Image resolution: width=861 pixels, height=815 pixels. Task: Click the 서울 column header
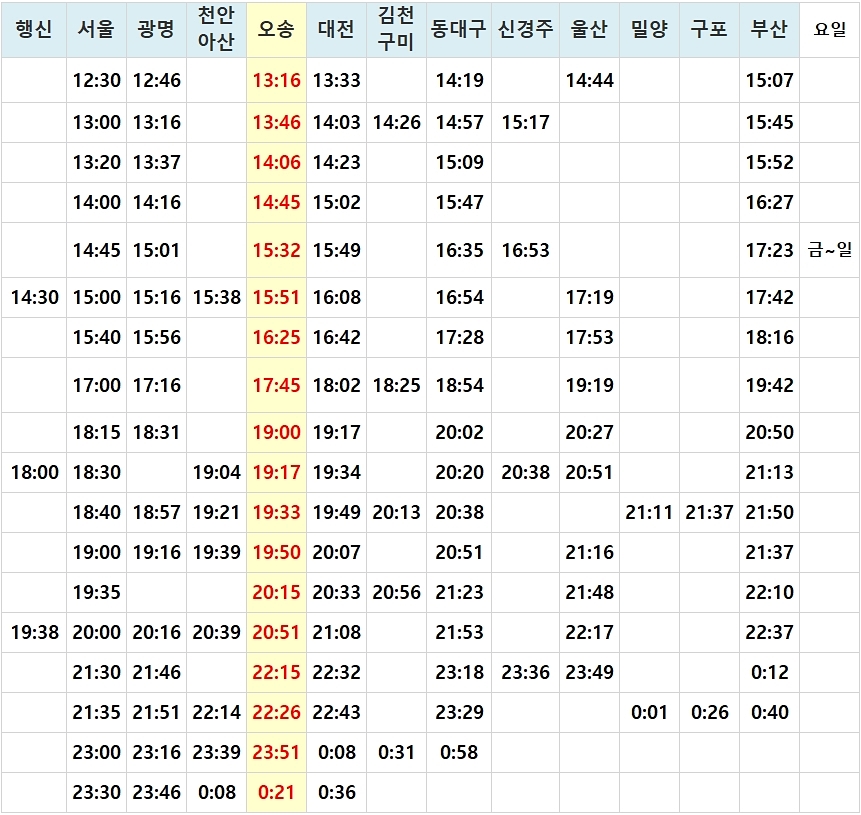click(x=97, y=29)
